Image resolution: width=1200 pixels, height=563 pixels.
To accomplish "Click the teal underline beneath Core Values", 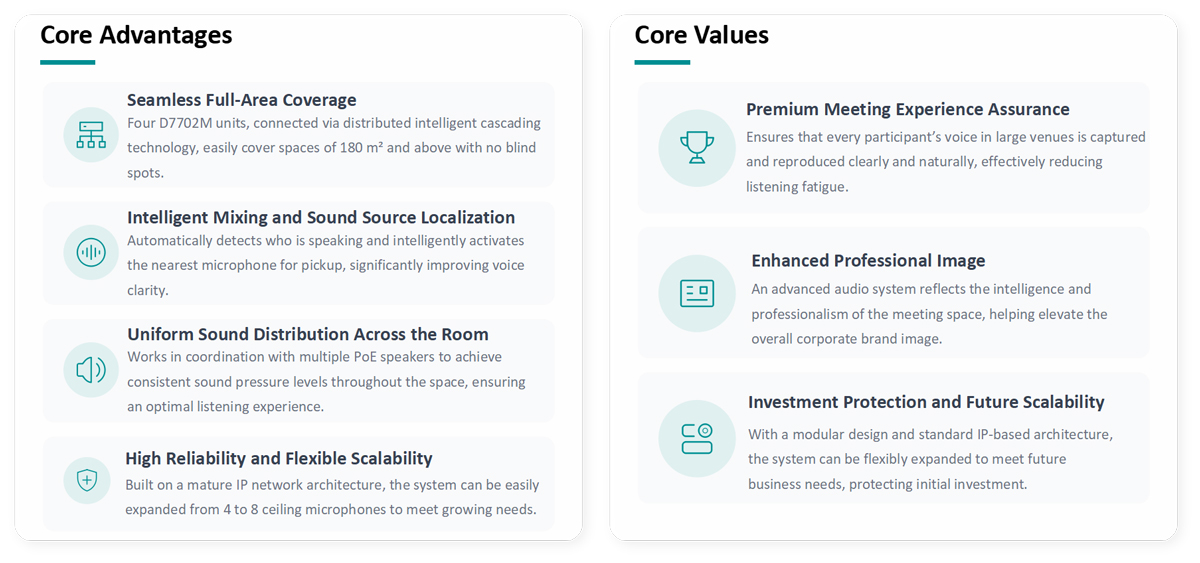I will (662, 62).
